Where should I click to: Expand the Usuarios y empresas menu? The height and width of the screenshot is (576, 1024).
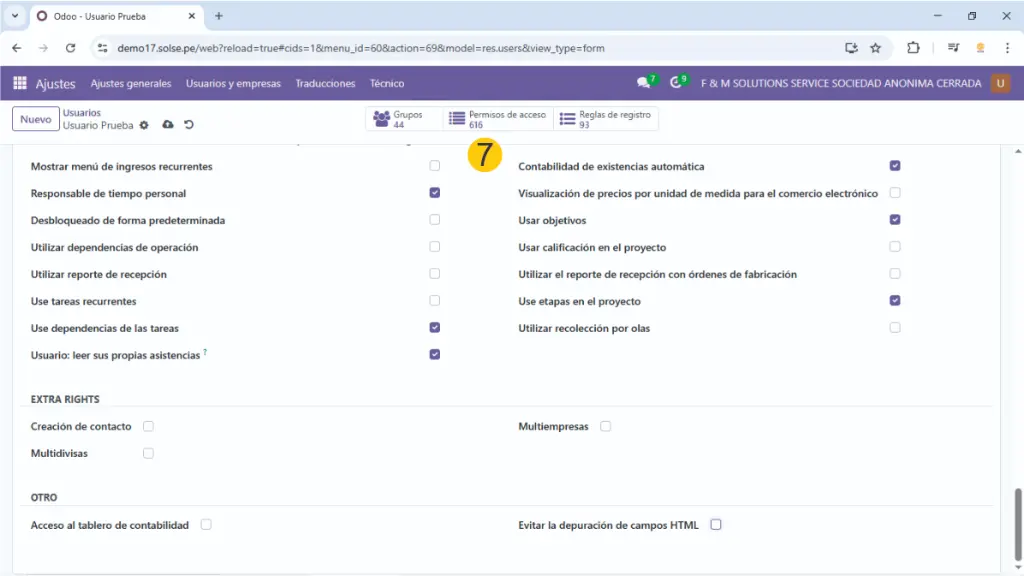tap(233, 84)
